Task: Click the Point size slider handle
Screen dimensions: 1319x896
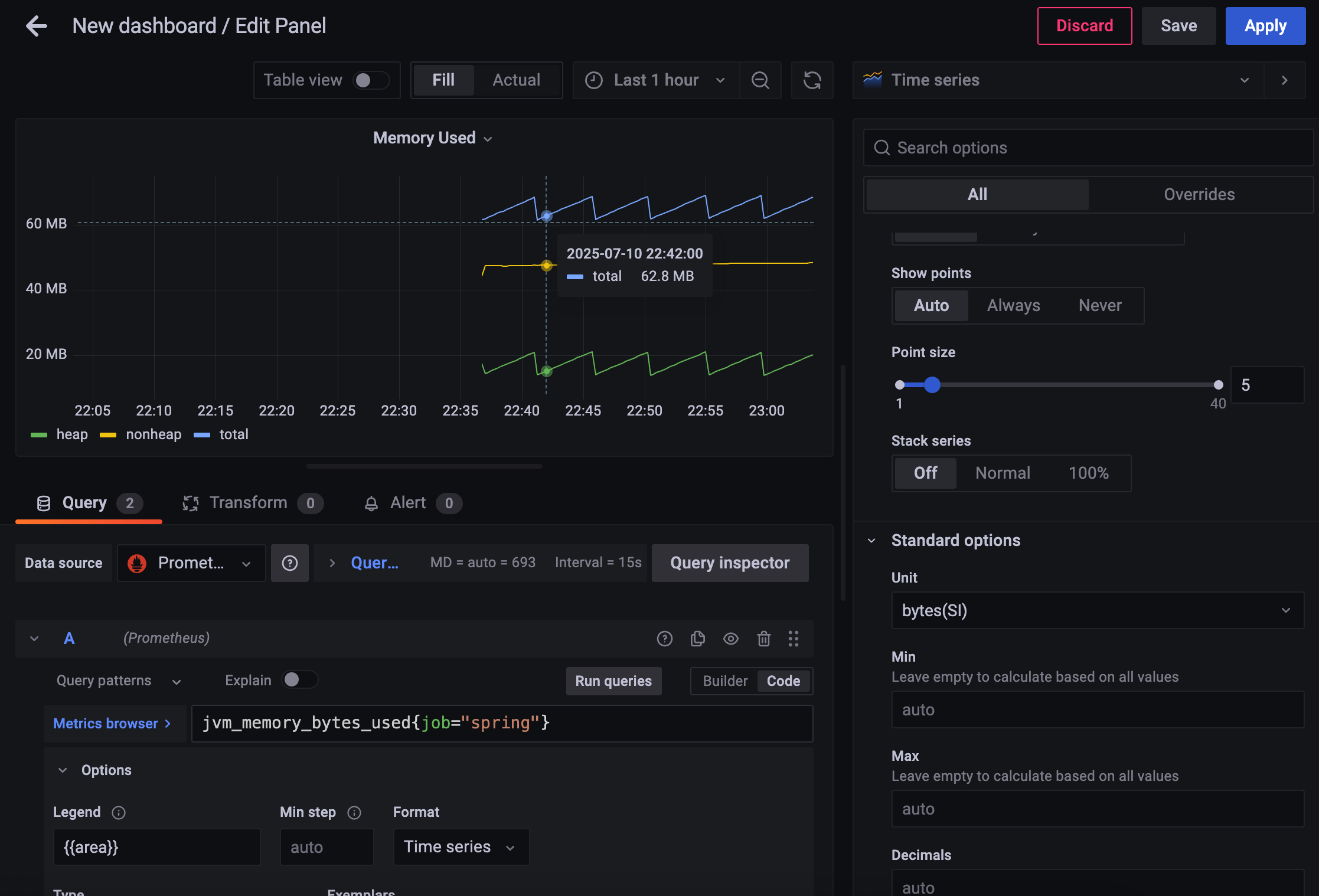Action: click(x=932, y=385)
